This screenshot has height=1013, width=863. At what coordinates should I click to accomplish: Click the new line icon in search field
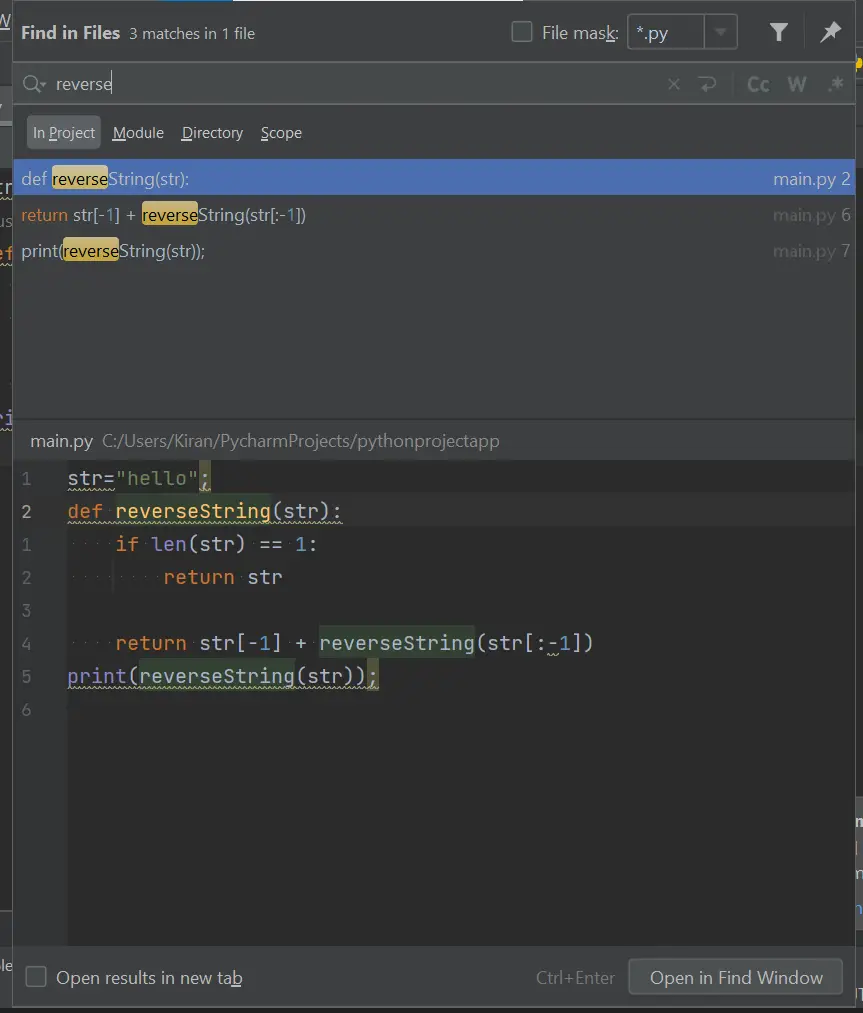pos(708,85)
